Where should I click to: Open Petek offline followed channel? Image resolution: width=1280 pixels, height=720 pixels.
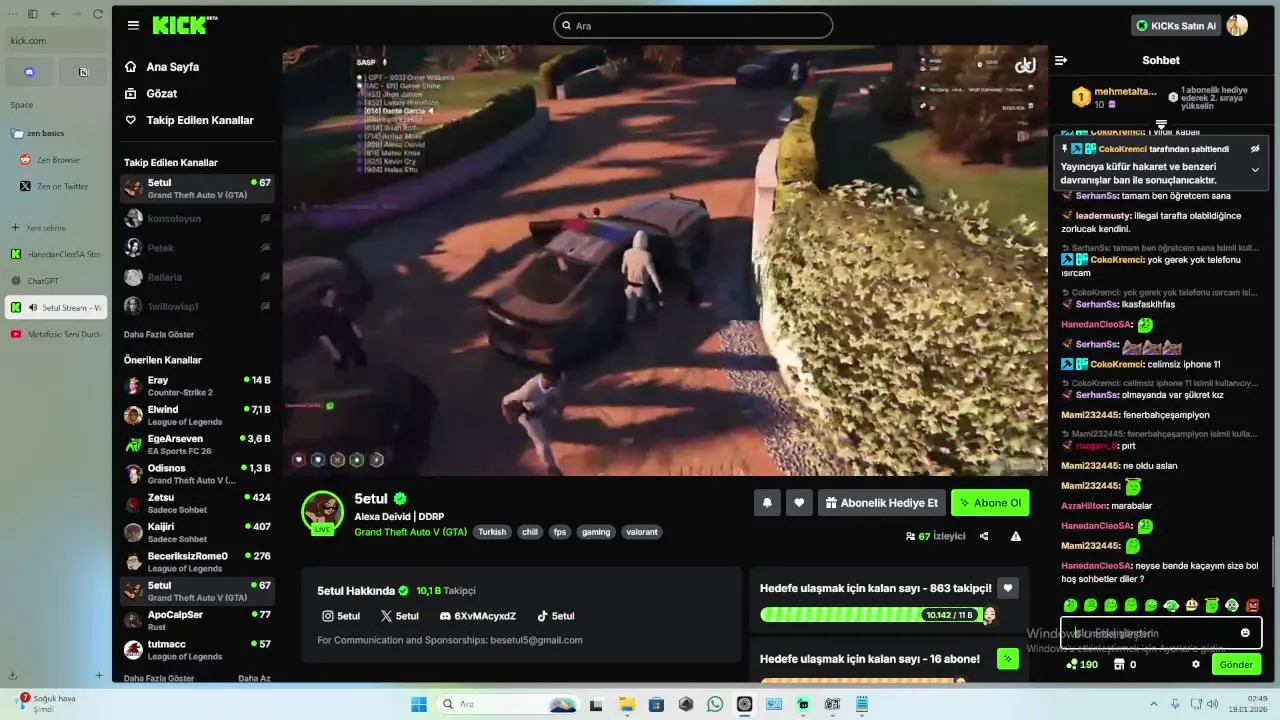[198, 247]
